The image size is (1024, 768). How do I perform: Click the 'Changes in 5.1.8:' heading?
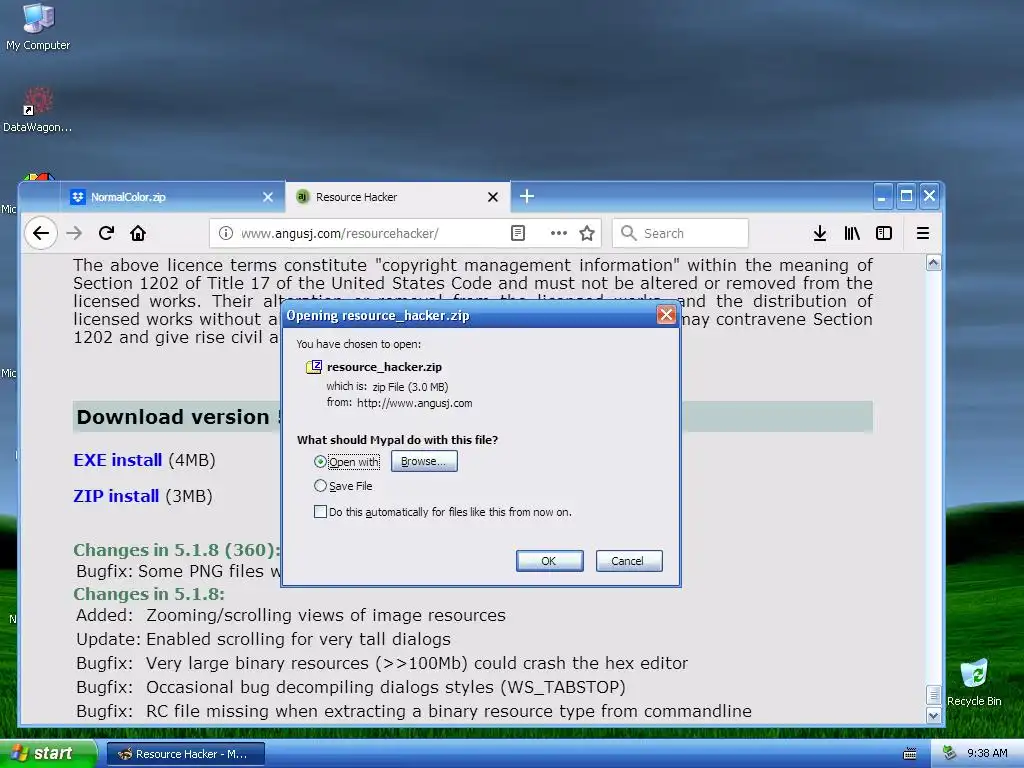coord(149,594)
